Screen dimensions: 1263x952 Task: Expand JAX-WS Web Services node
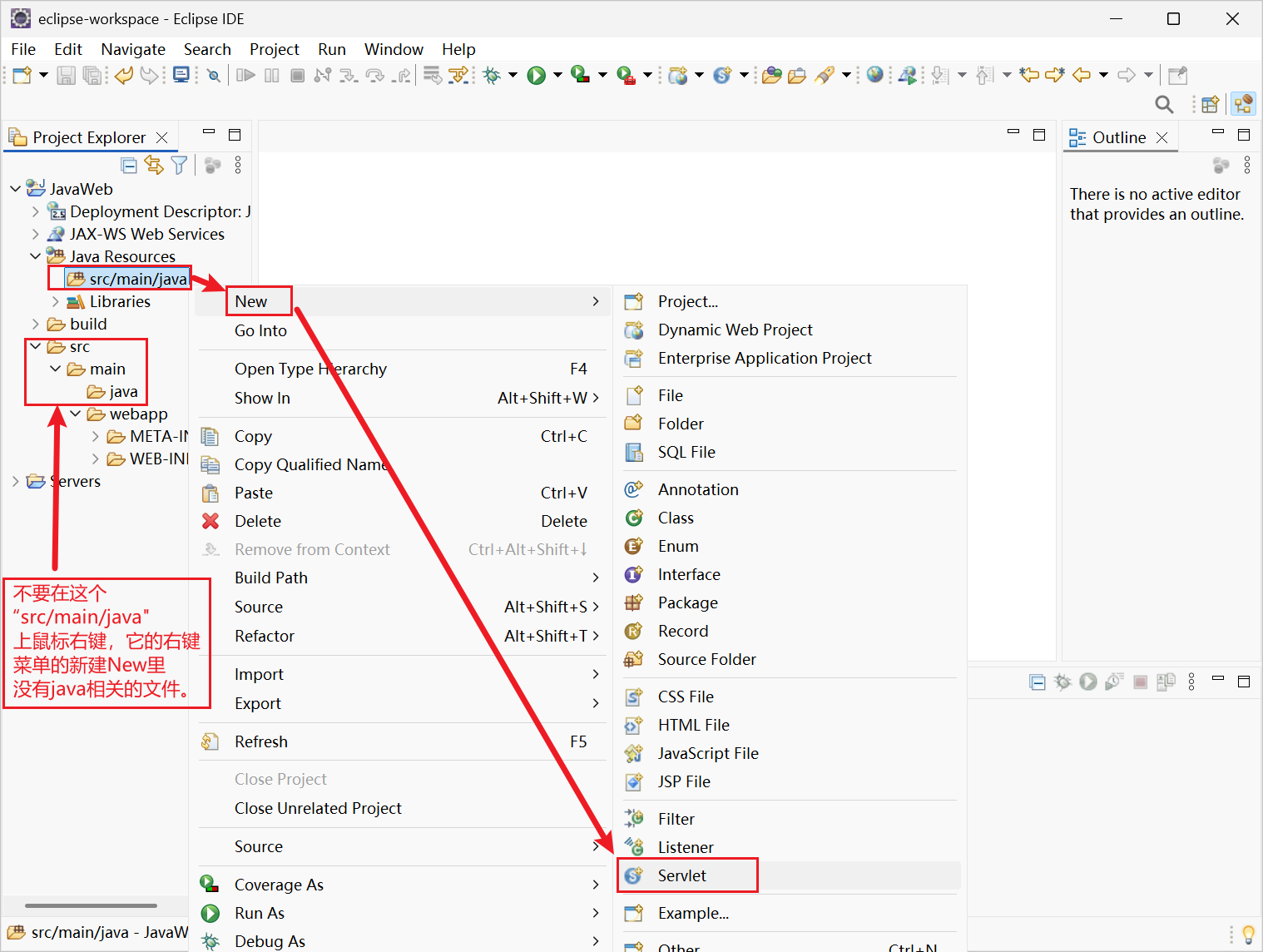(35, 234)
